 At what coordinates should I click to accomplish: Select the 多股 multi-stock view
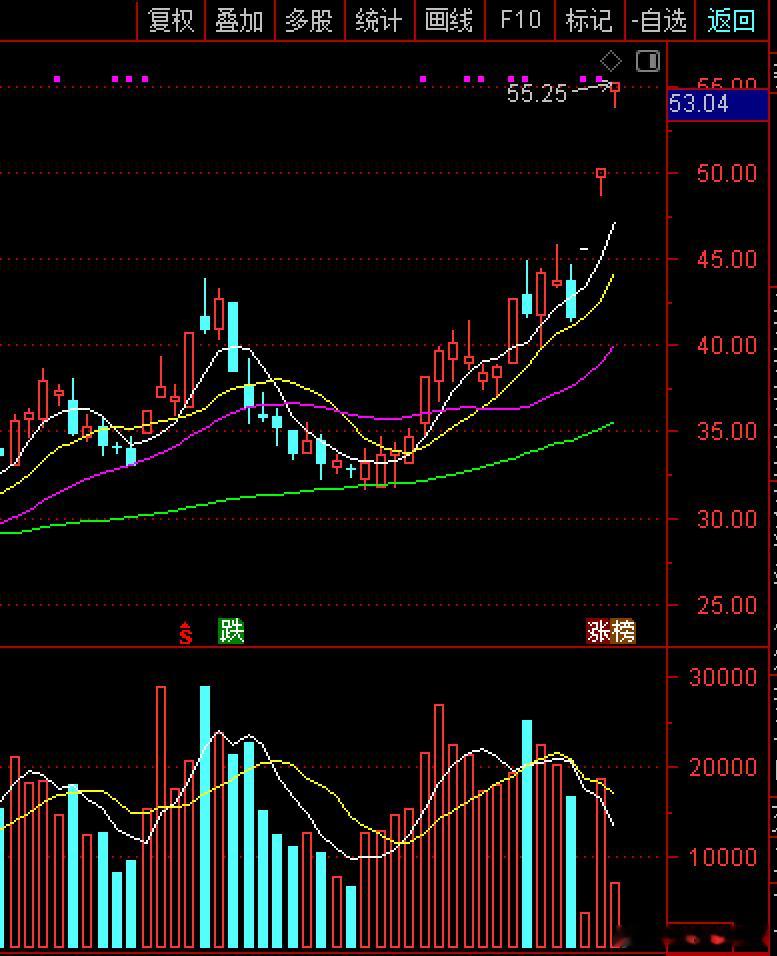coord(309,21)
